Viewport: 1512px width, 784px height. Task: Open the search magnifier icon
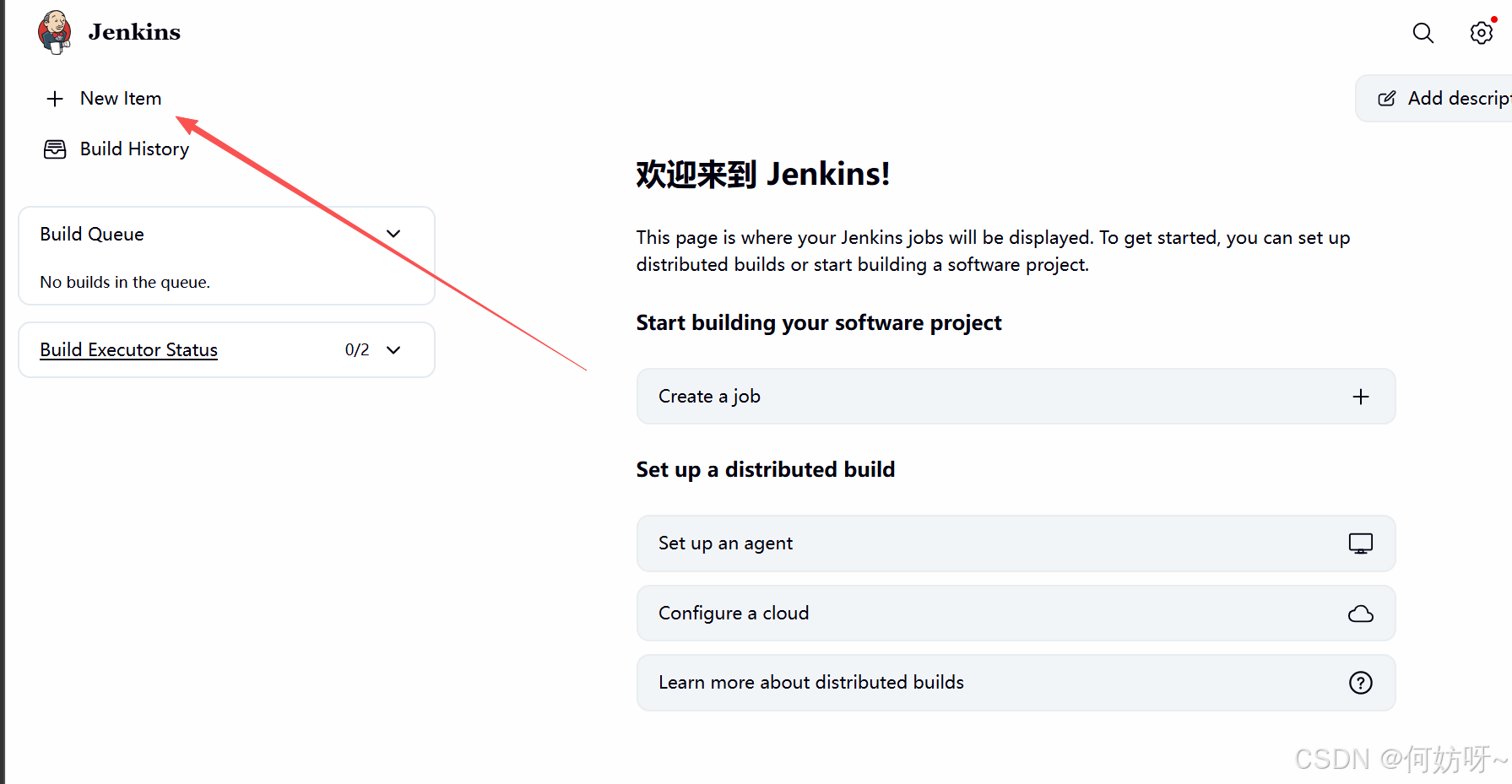1423,33
